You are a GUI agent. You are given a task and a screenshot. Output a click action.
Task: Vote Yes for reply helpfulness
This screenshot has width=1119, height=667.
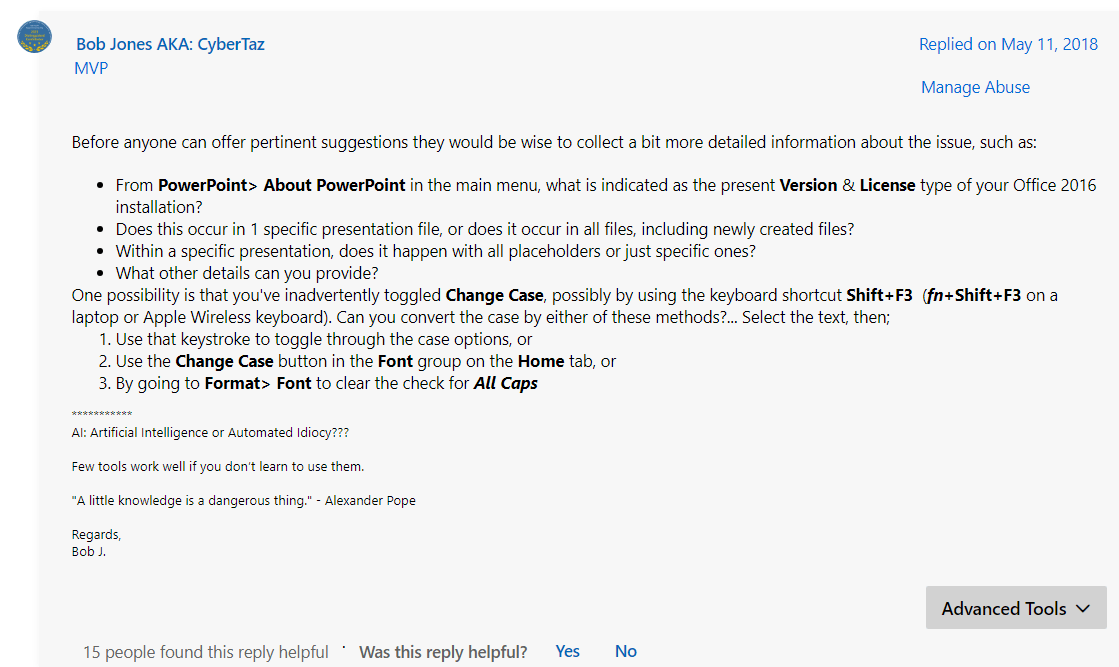pyautogui.click(x=567, y=651)
